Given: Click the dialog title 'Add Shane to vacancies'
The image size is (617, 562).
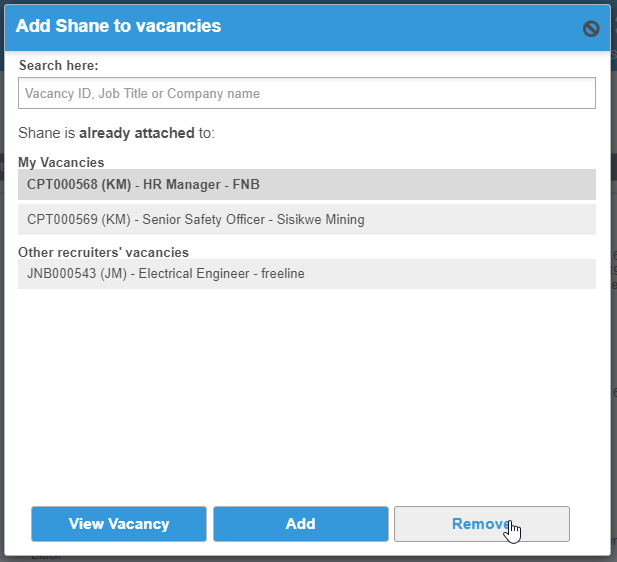Looking at the screenshot, I should tap(118, 26).
